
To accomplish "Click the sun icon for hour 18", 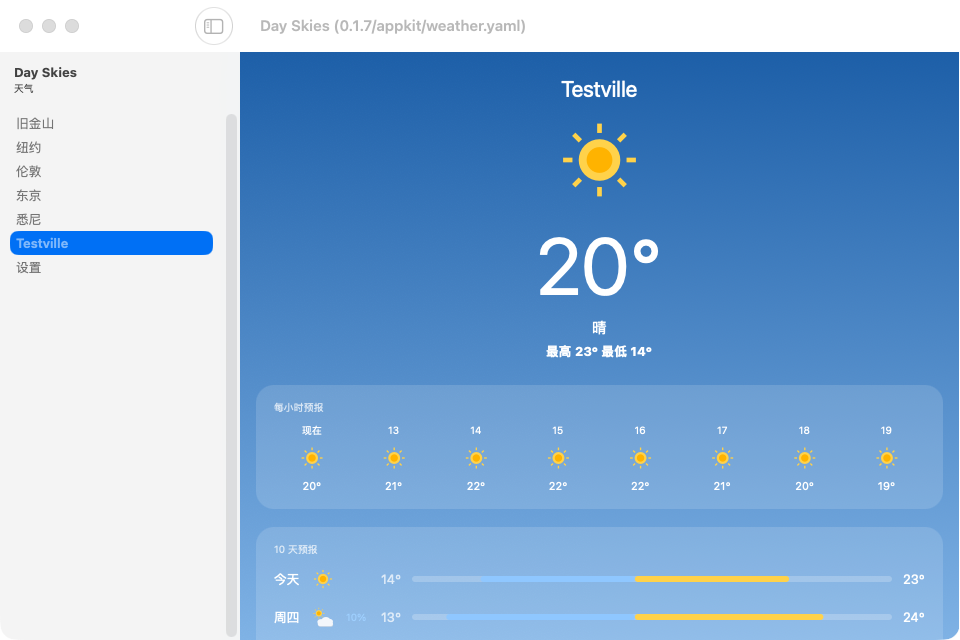I will click(x=804, y=458).
